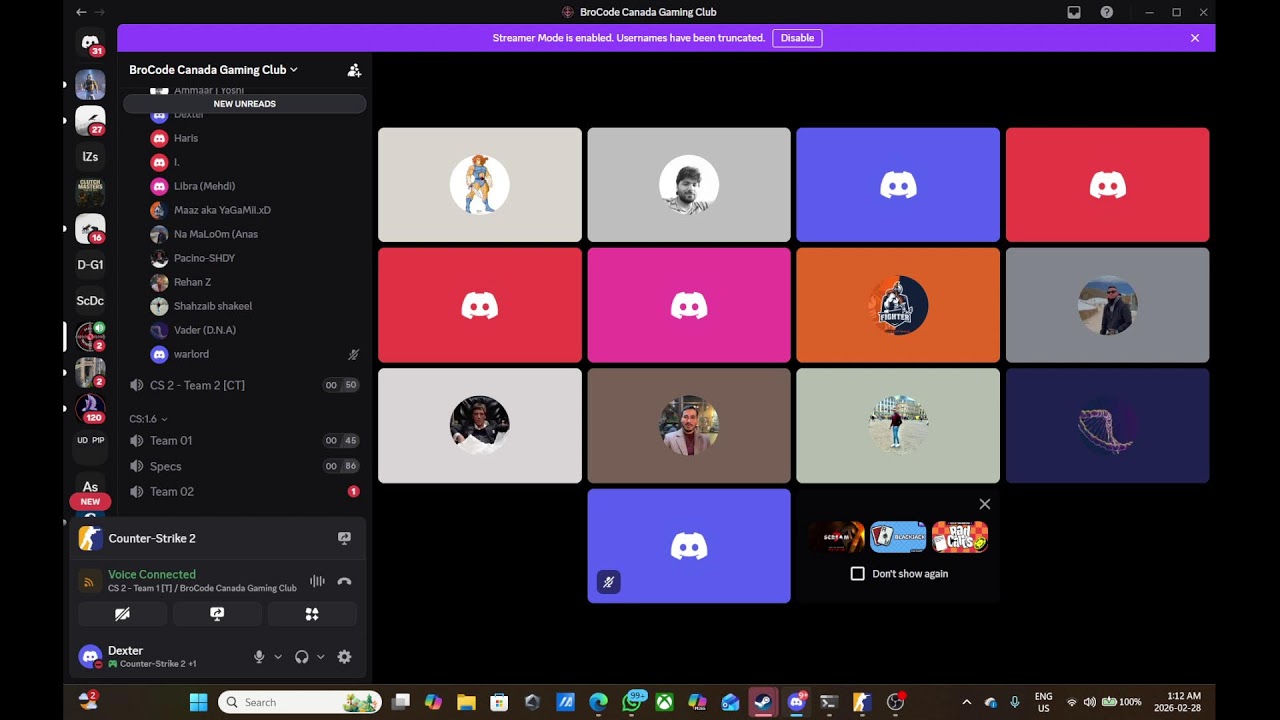Viewport: 1280px width, 720px height.
Task: Open WhatsApp from the taskbar
Action: pyautogui.click(x=632, y=702)
